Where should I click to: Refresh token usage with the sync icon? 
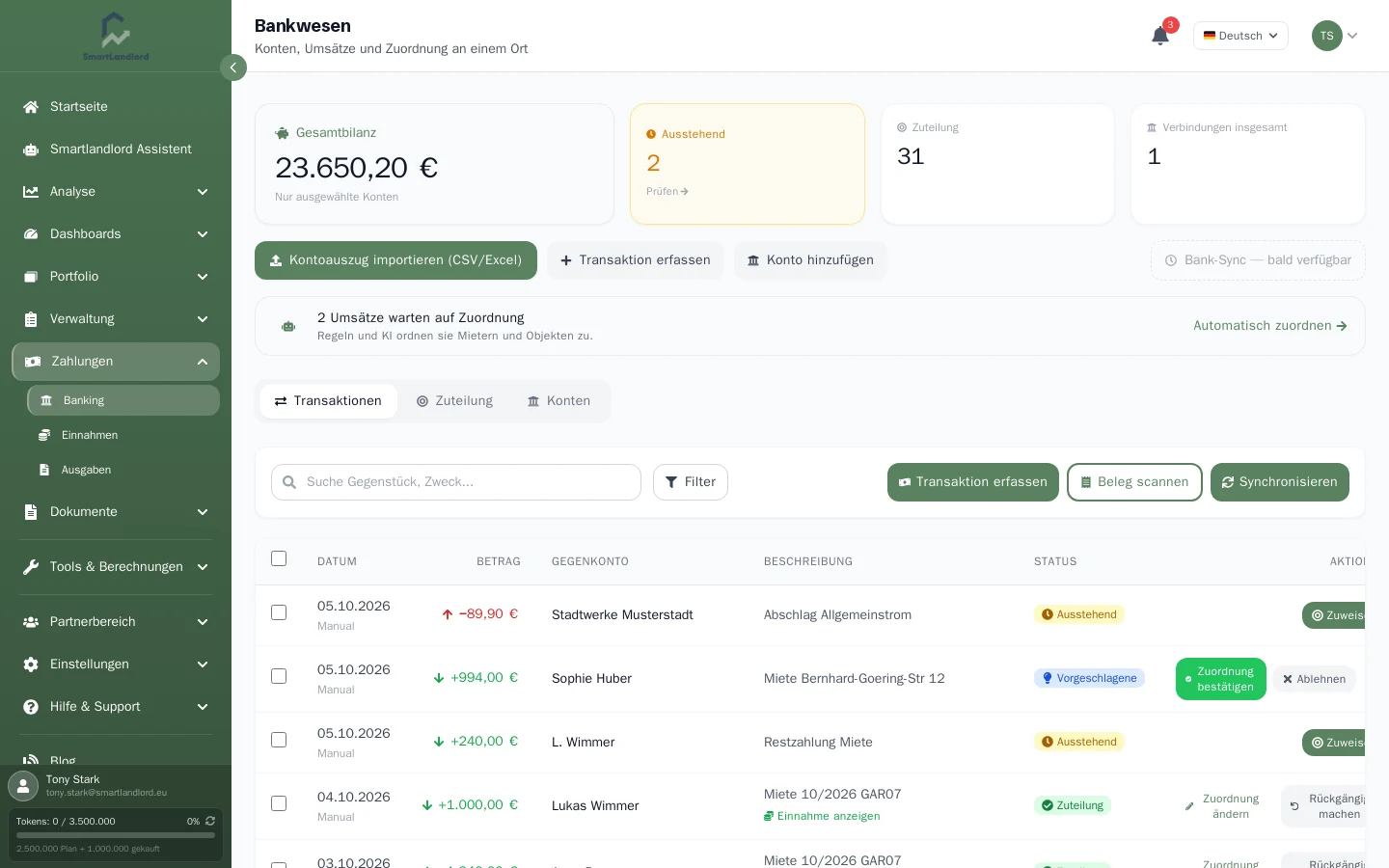[x=210, y=821]
